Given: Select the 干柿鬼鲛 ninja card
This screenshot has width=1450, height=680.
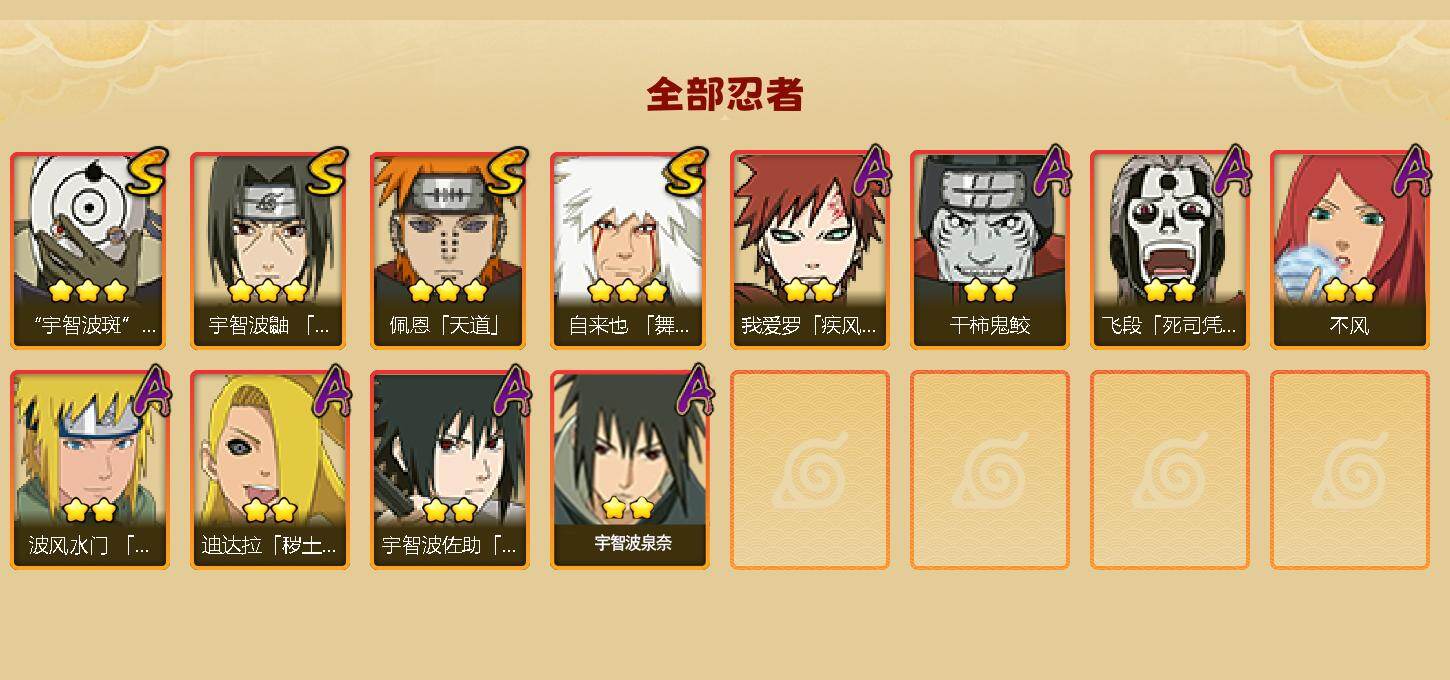Looking at the screenshot, I should pos(990,250).
